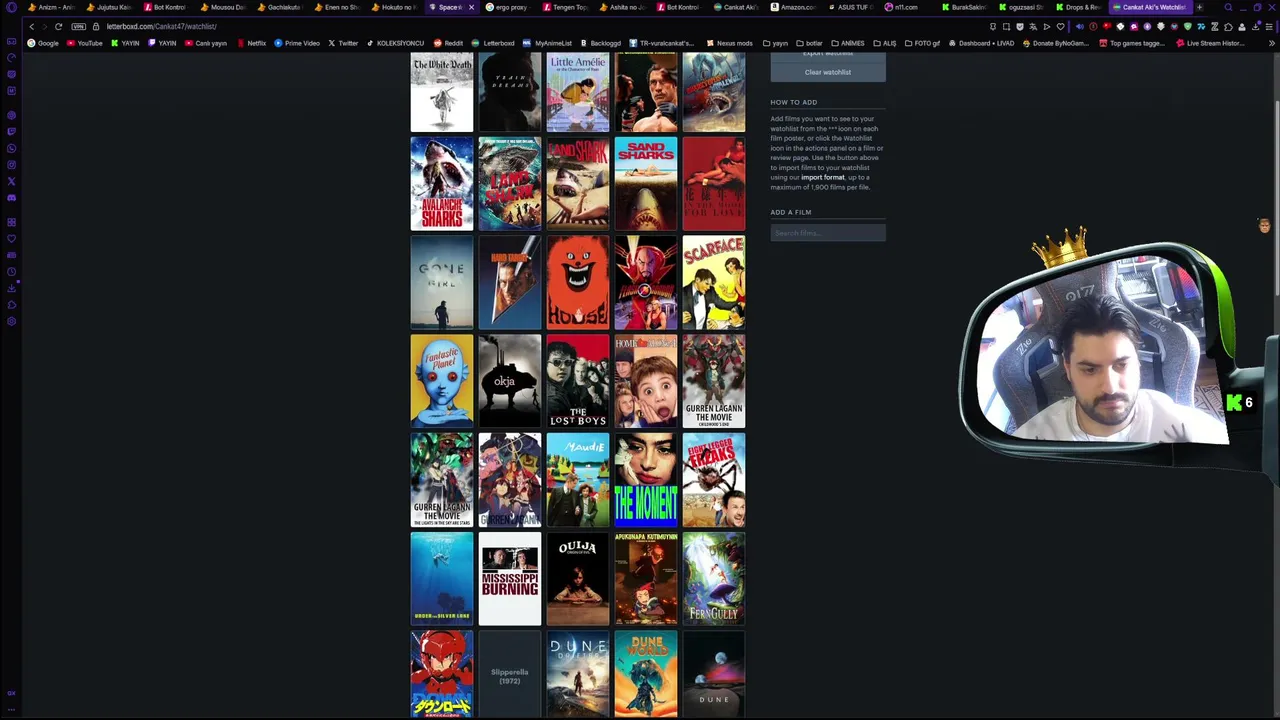Screen dimensions: 1280x720
Task: Open WhatsApp messenger in the sidebar
Action: pyautogui.click(x=11, y=148)
